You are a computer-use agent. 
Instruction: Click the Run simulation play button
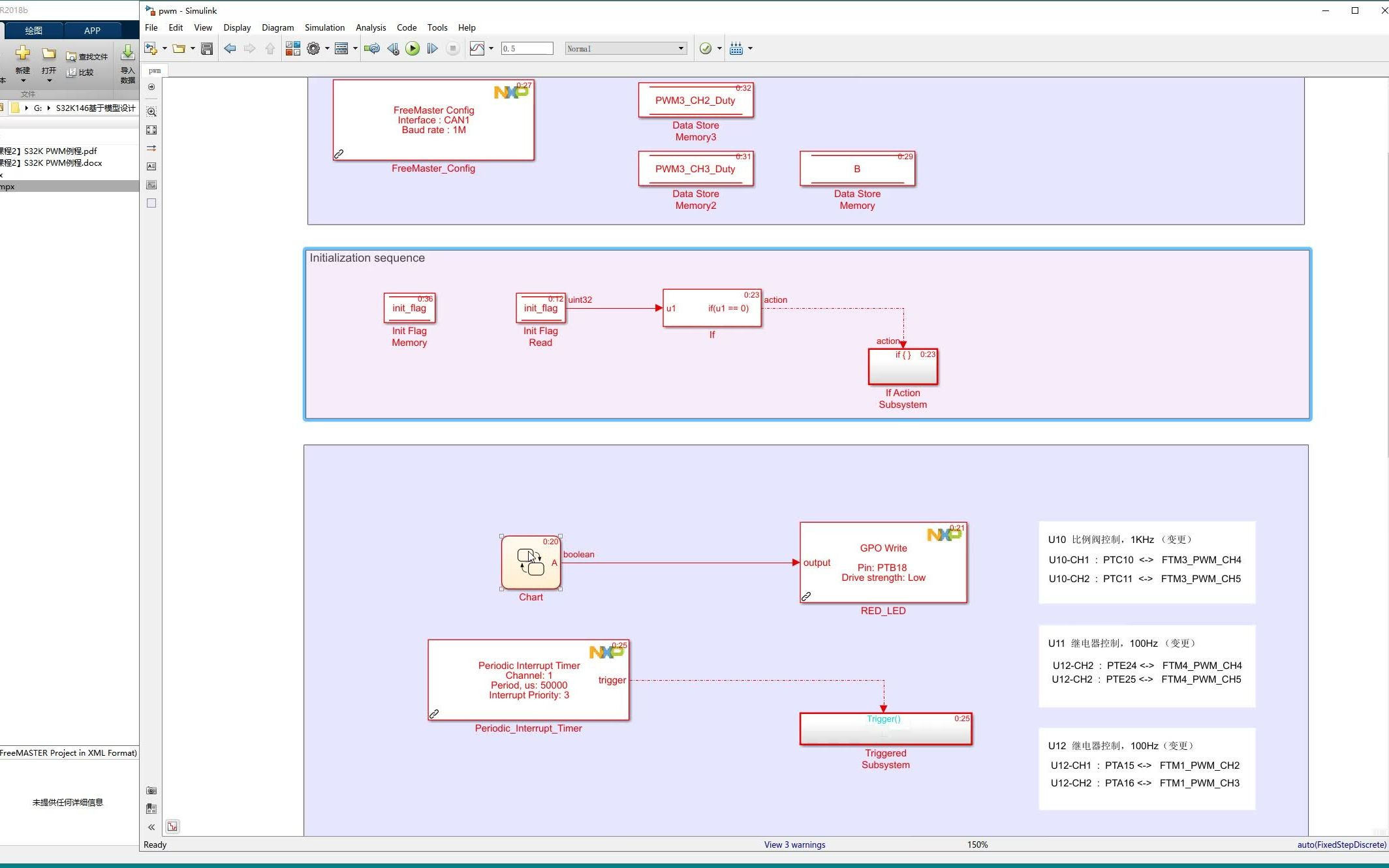point(413,48)
